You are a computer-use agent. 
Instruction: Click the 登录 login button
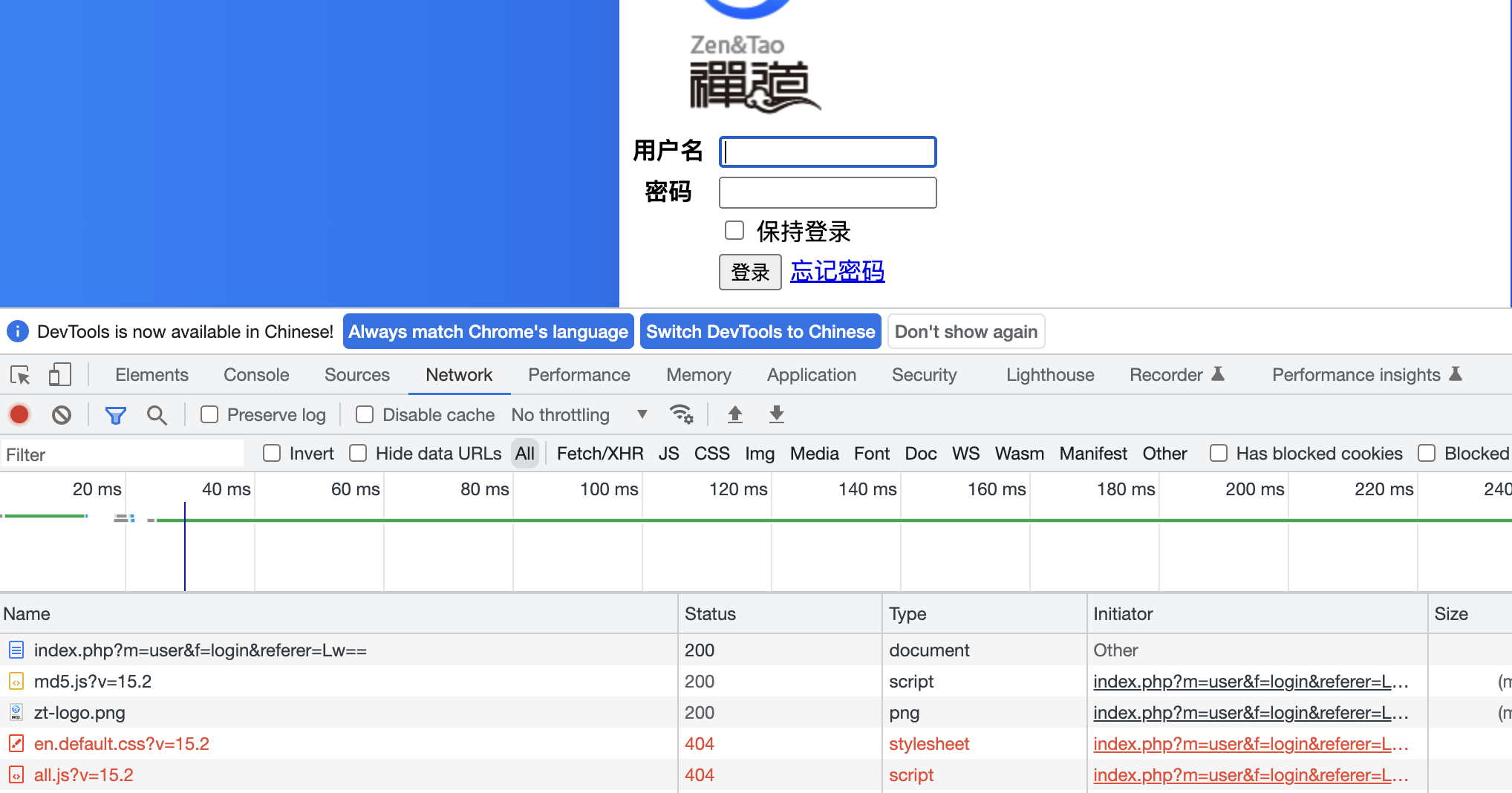point(750,272)
